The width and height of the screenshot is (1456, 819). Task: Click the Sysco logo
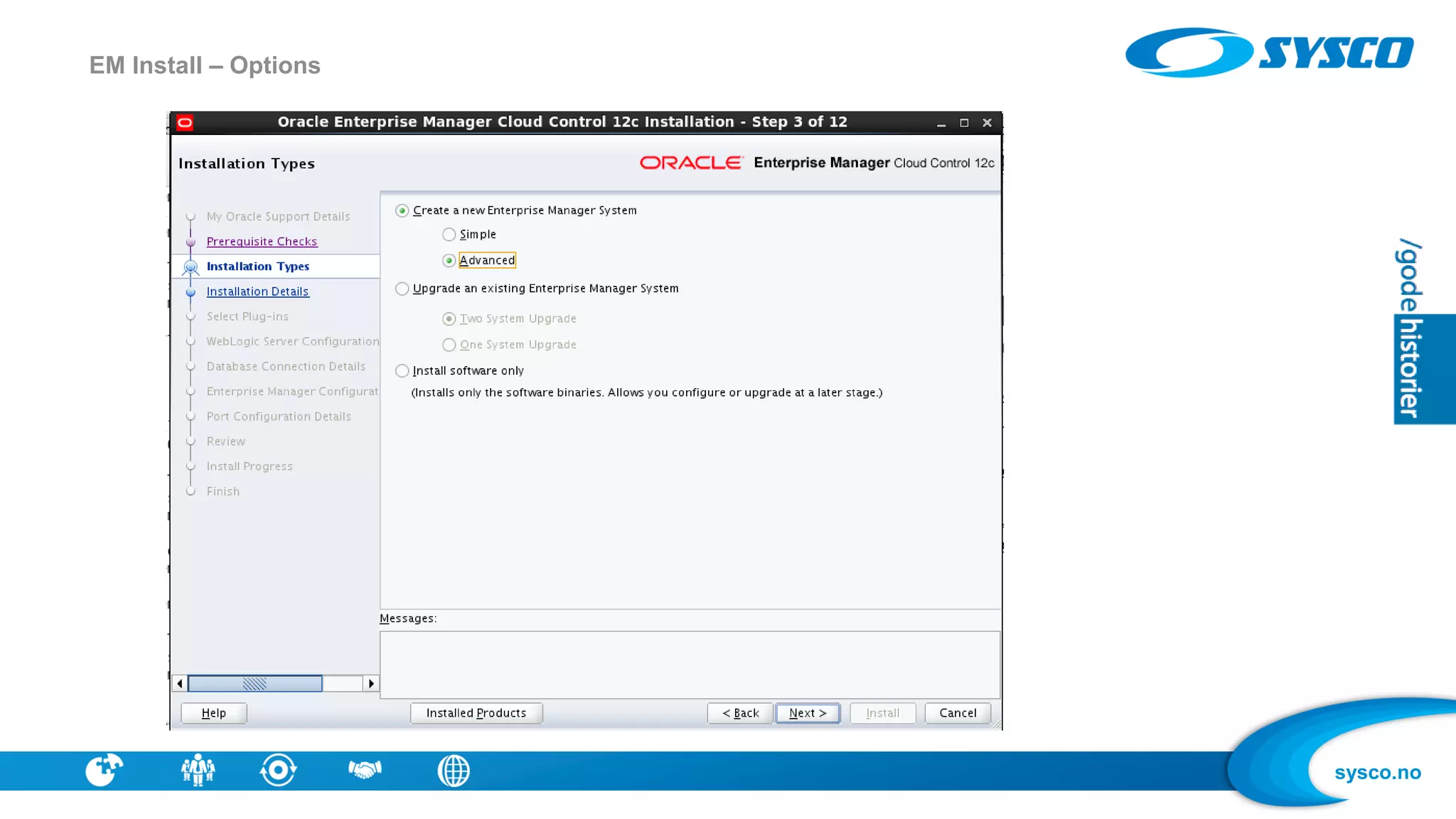pos(1269,53)
